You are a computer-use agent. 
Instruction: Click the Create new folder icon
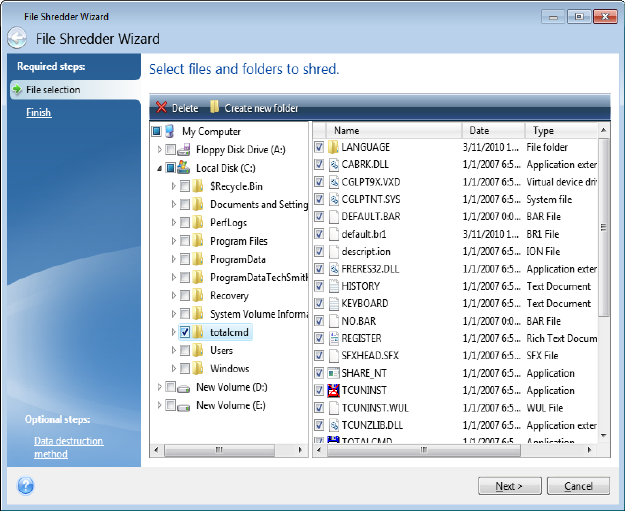(x=214, y=106)
